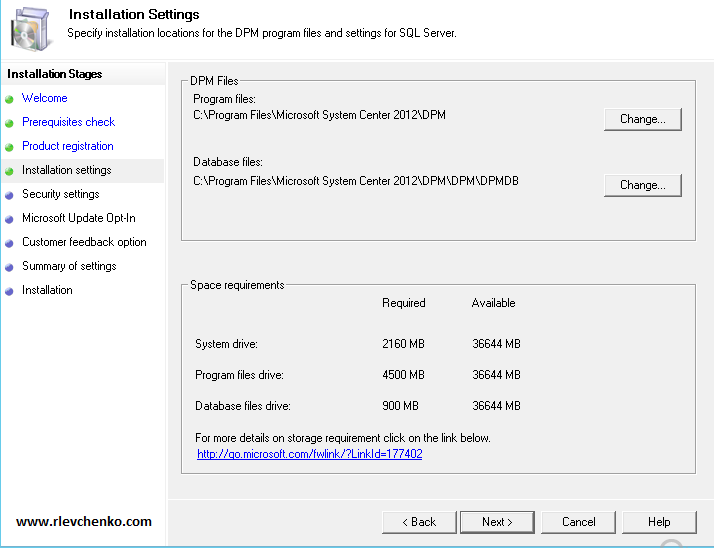
Task: Click green bullet beside Product registration
Action: click(9, 147)
